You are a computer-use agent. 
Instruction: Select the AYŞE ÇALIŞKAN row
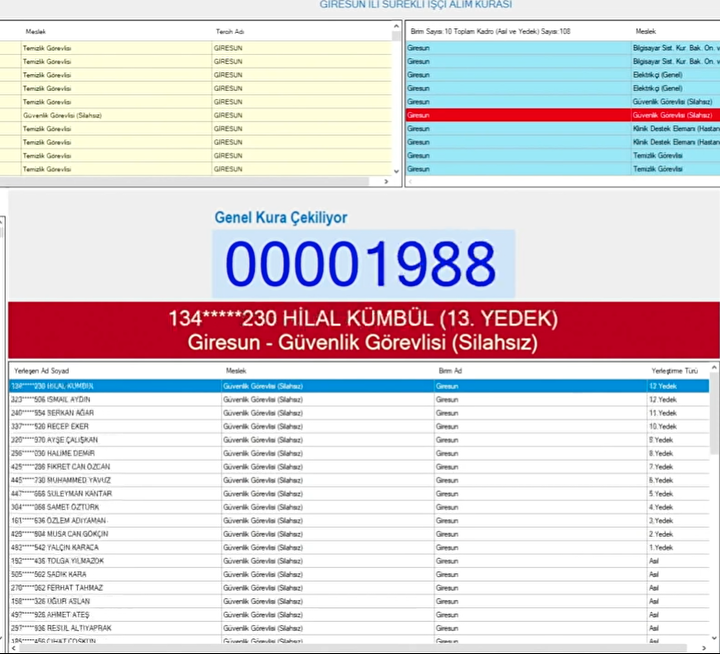tap(359, 440)
